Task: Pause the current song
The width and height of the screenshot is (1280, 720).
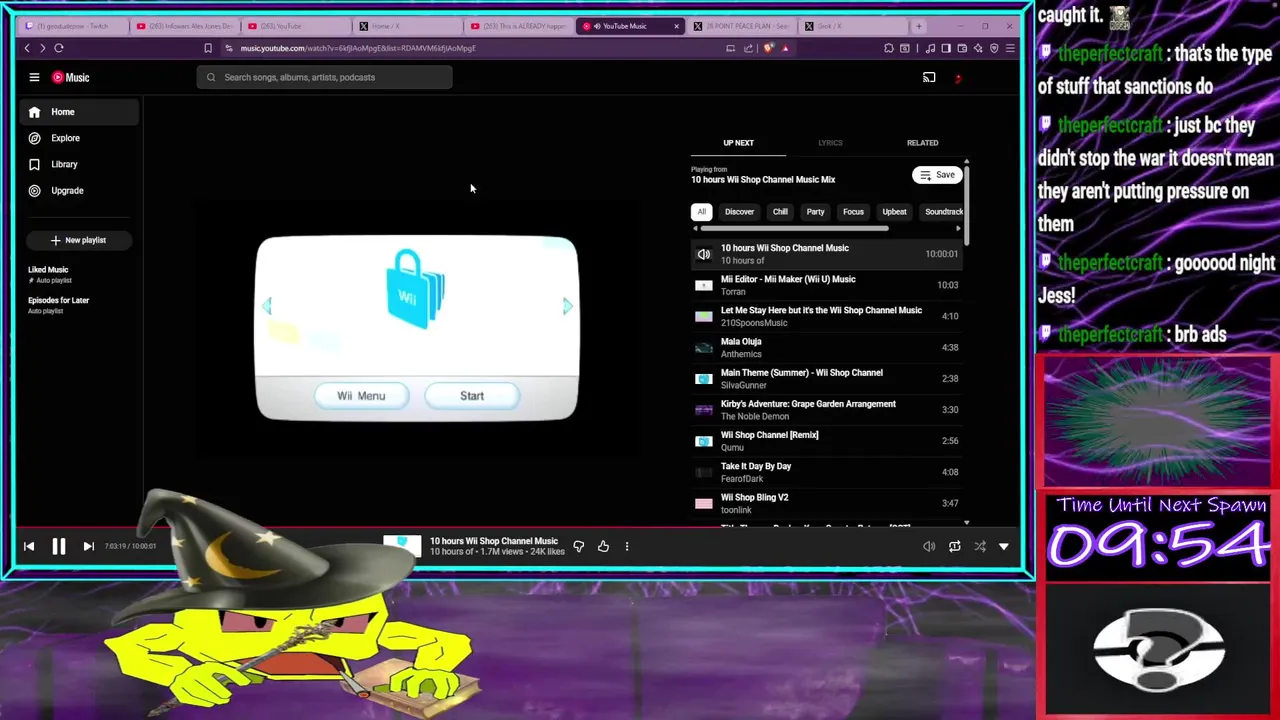Action: 59,546
